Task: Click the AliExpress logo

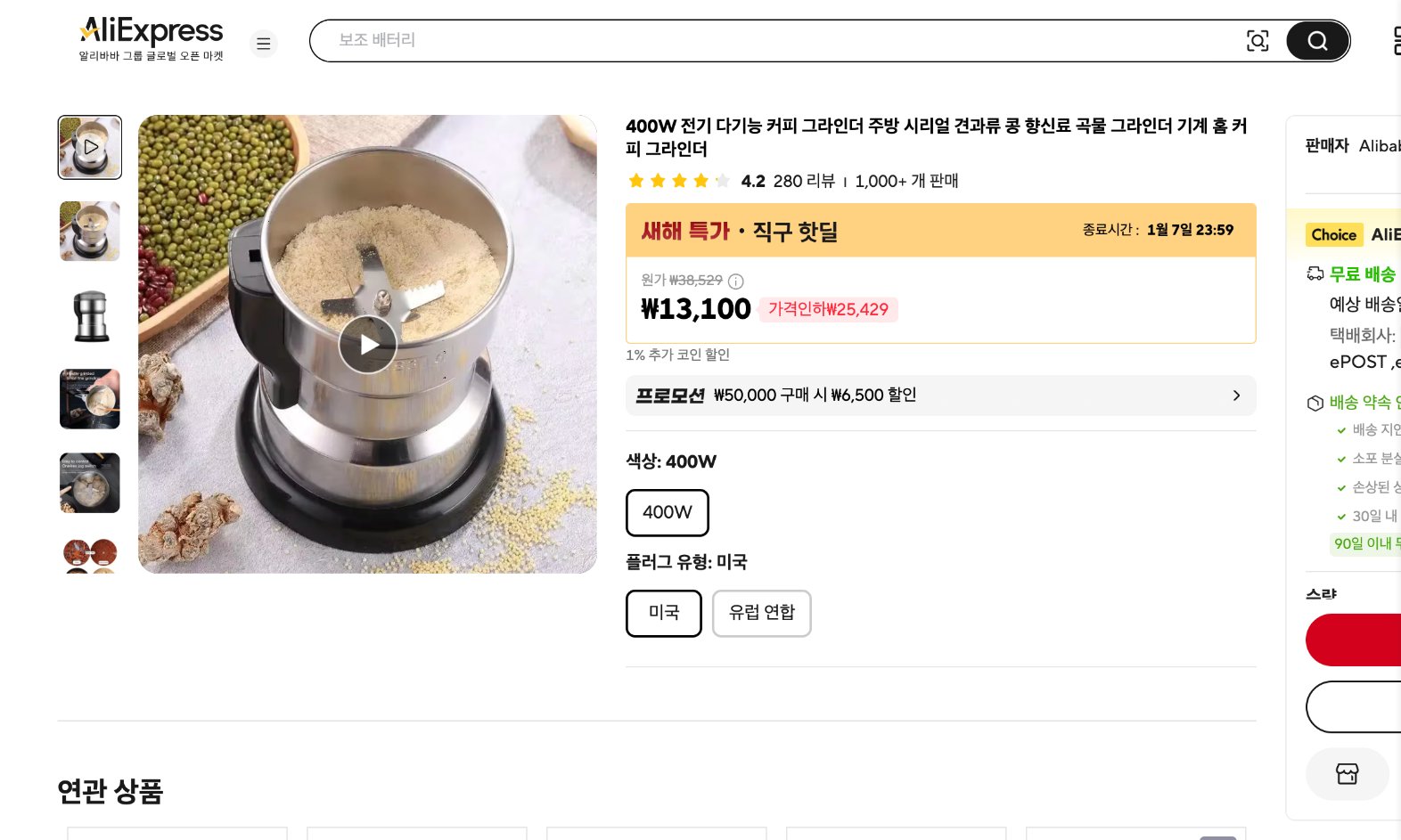Action: pyautogui.click(x=151, y=32)
